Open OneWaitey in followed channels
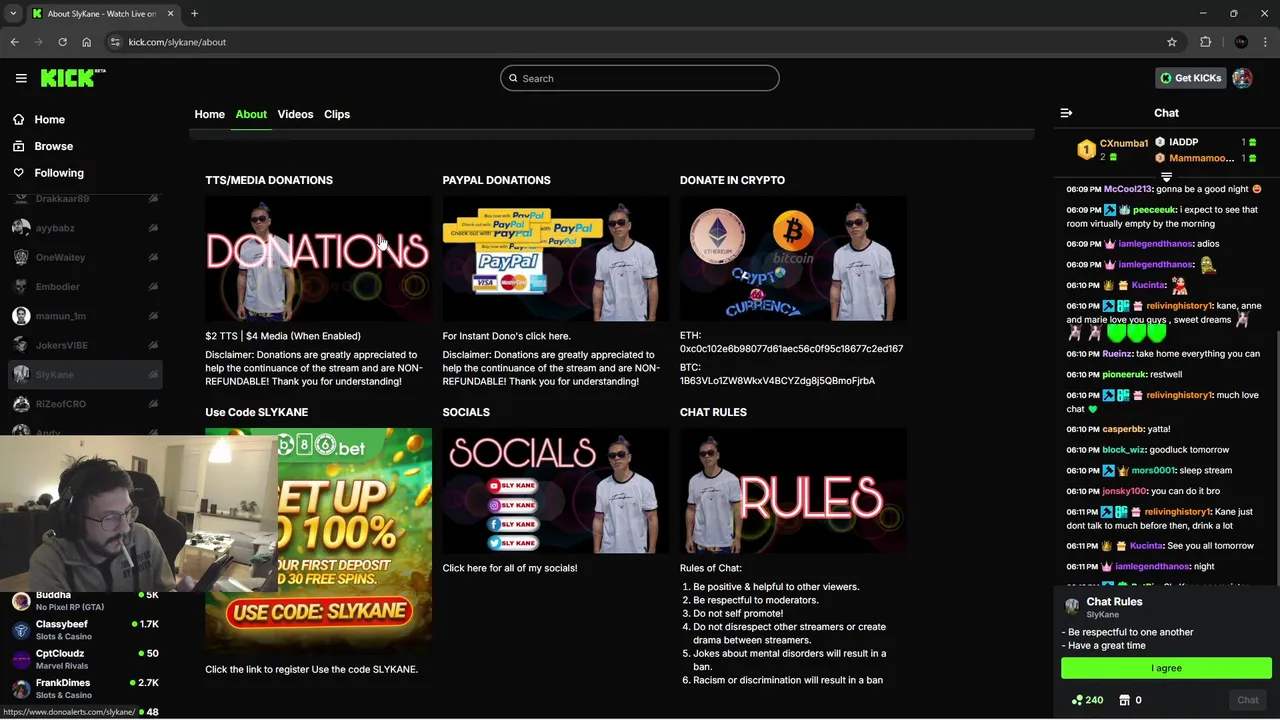This screenshot has width=1280, height=720. point(85,257)
